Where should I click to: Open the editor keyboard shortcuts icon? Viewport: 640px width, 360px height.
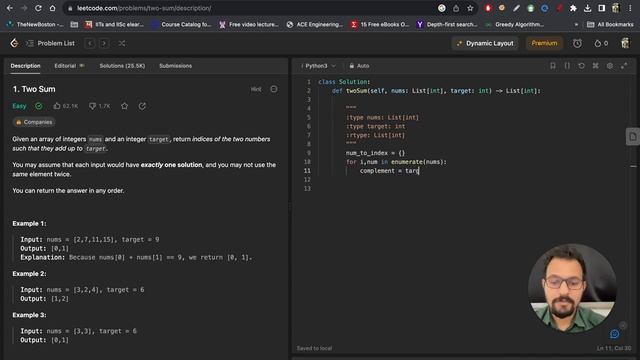click(x=596, y=66)
